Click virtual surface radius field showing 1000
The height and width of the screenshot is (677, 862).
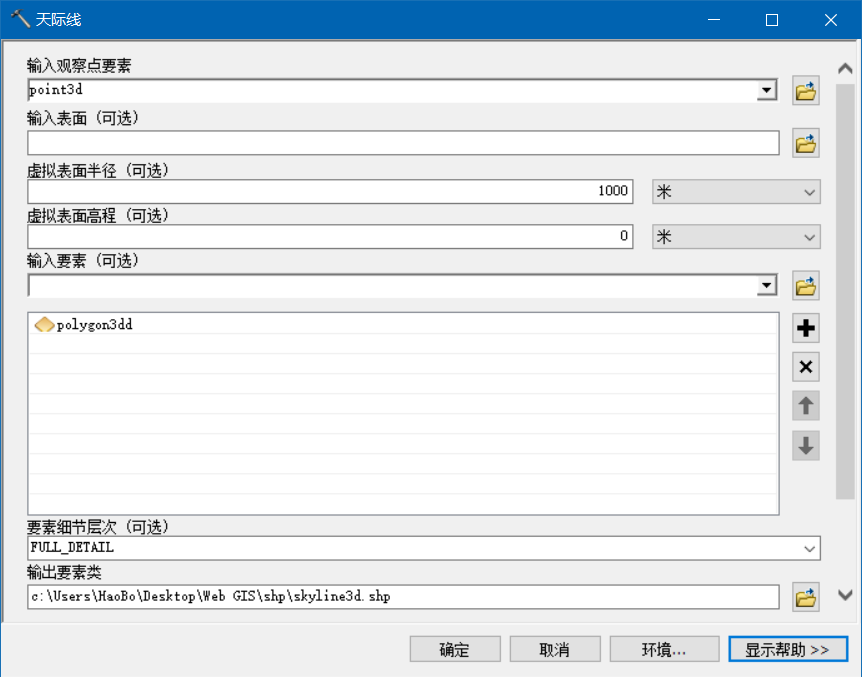[x=330, y=191]
